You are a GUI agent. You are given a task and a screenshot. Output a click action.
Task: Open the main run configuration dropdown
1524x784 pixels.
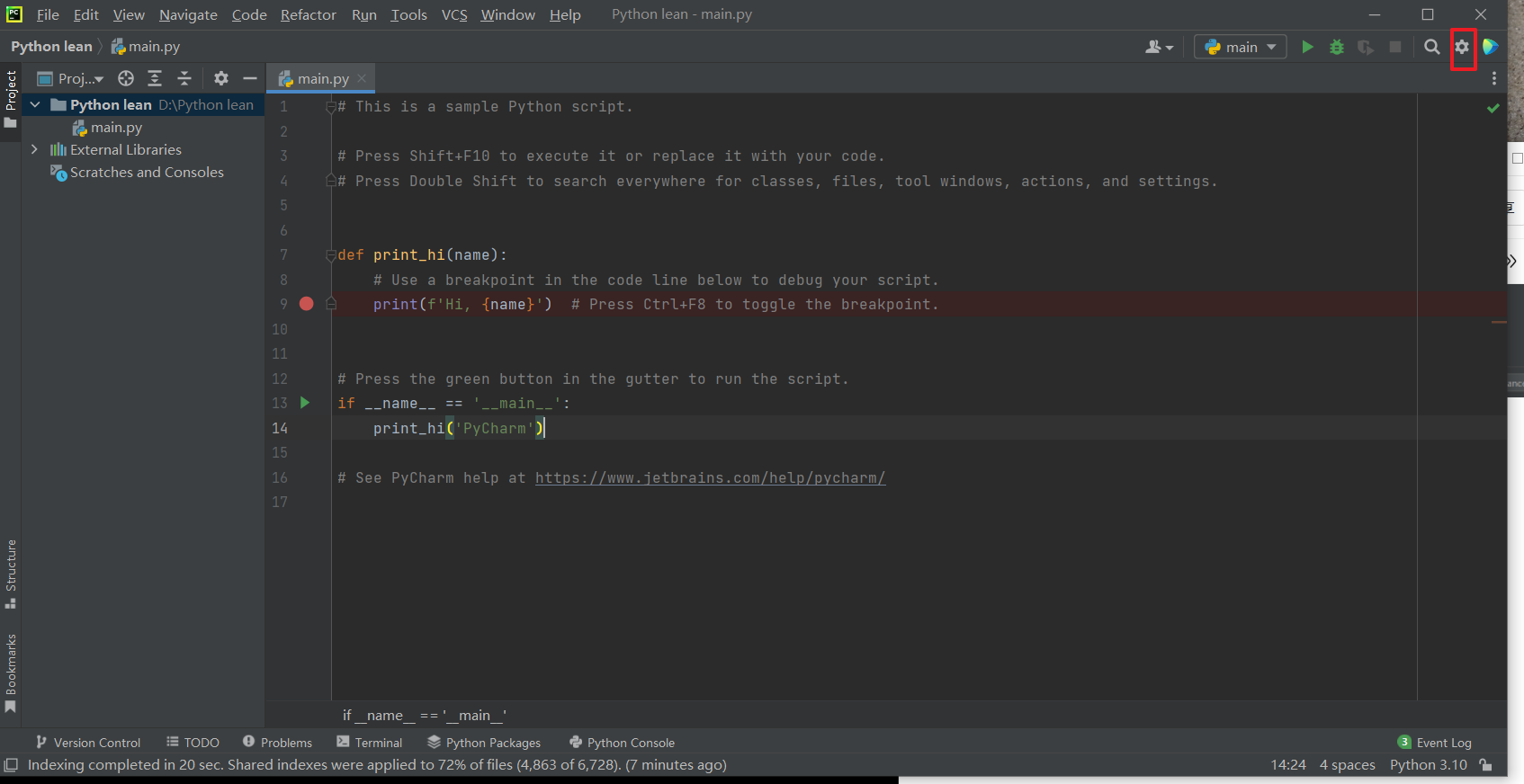pyautogui.click(x=1241, y=47)
